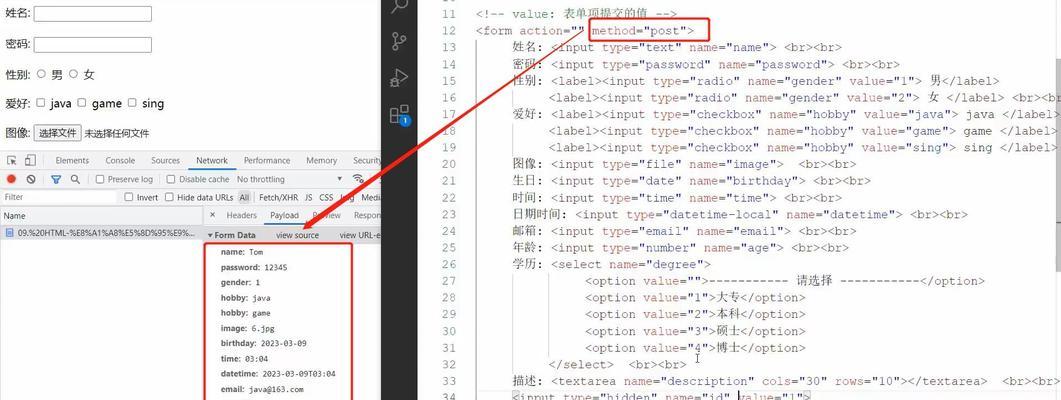Open the Performance tab
The width and height of the screenshot is (1061, 400).
point(267,160)
